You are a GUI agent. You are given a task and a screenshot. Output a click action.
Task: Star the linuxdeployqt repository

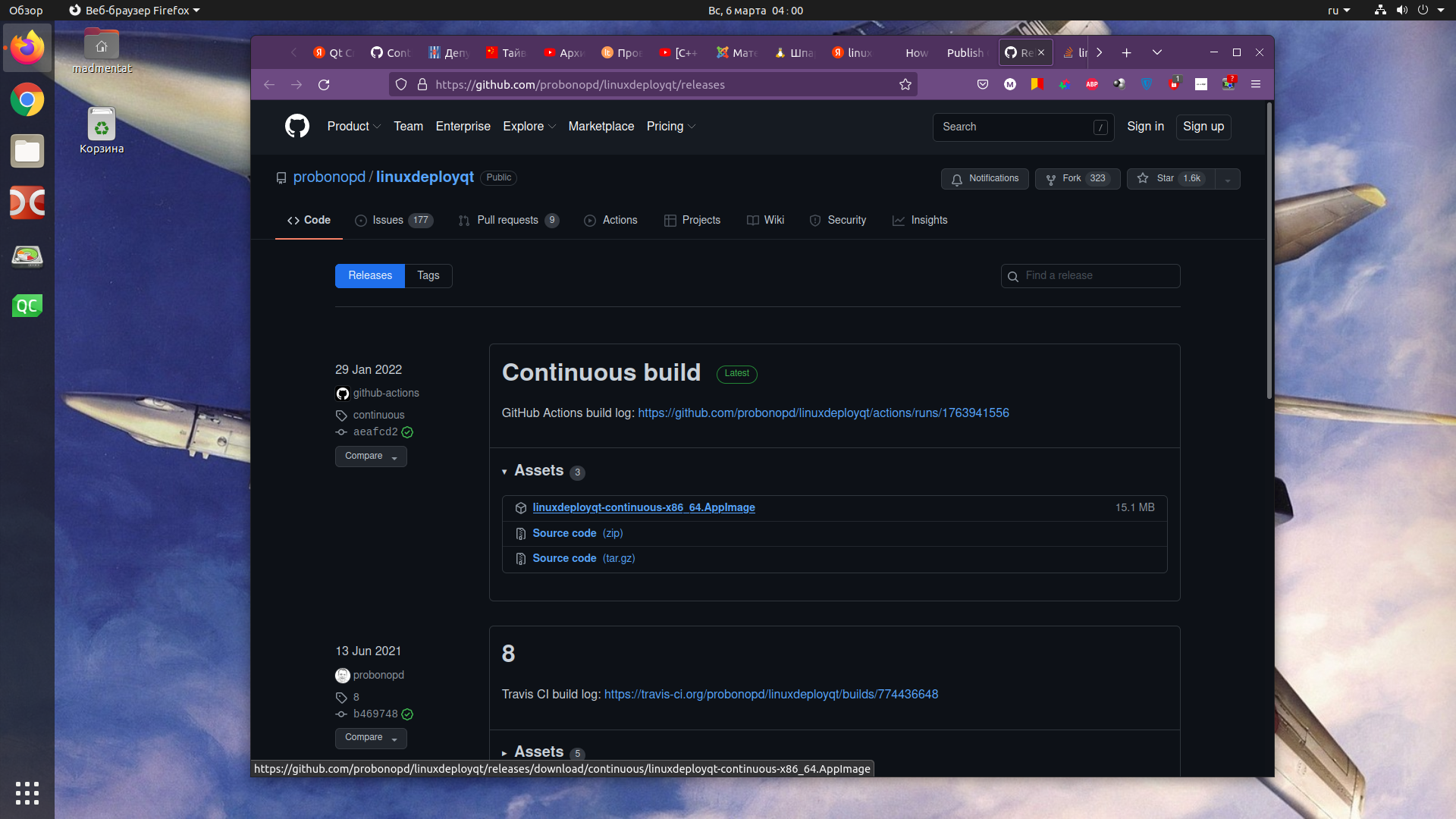(x=1171, y=178)
